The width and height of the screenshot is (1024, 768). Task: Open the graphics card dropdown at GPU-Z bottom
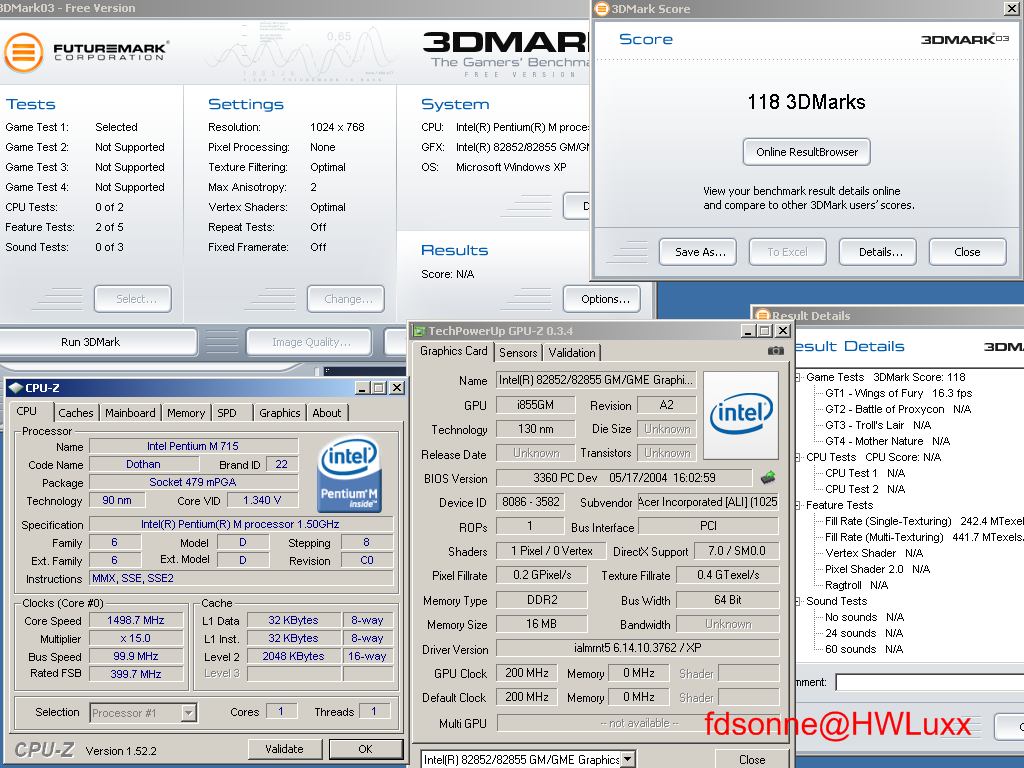[x=628, y=759]
